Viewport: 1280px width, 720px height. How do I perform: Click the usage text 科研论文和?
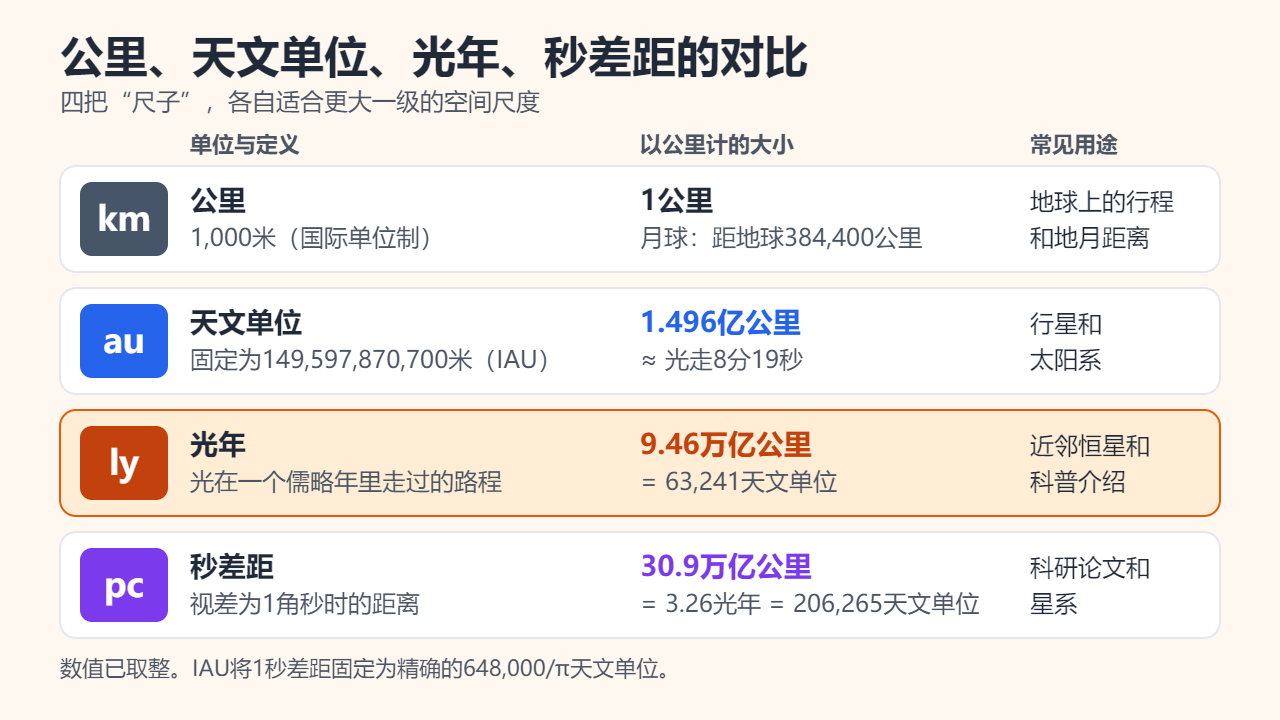click(x=1090, y=568)
